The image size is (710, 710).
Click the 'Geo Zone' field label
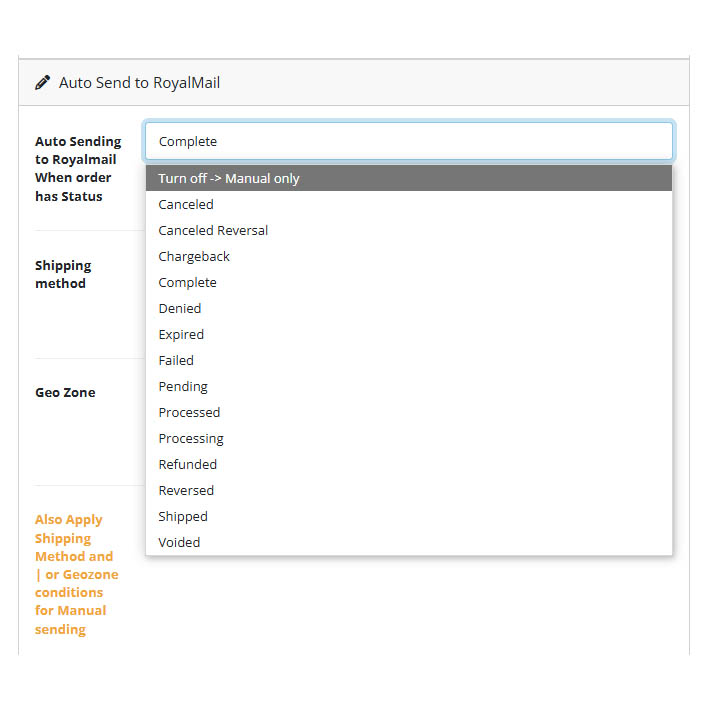coord(65,393)
